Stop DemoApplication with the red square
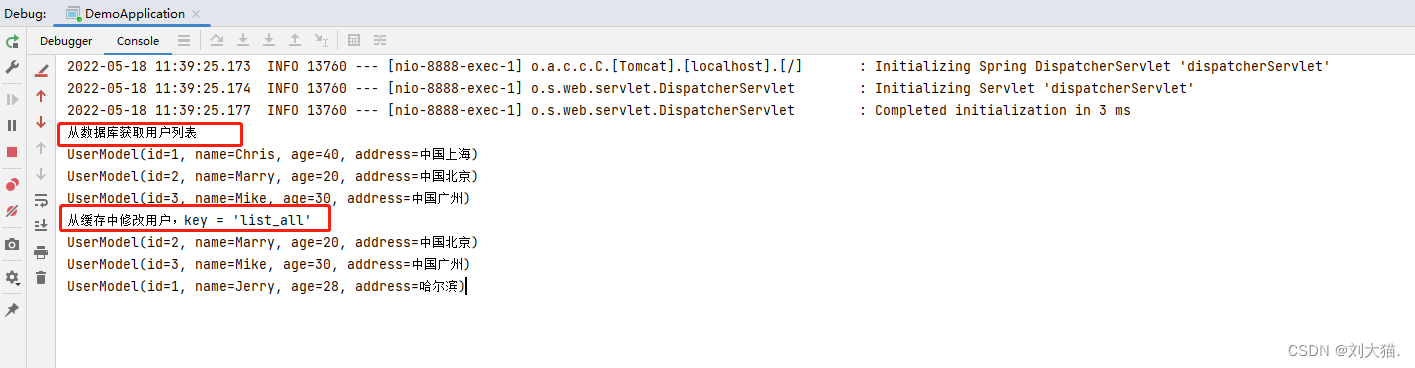Image resolution: width=1415 pixels, height=368 pixels. pyautogui.click(x=12, y=152)
